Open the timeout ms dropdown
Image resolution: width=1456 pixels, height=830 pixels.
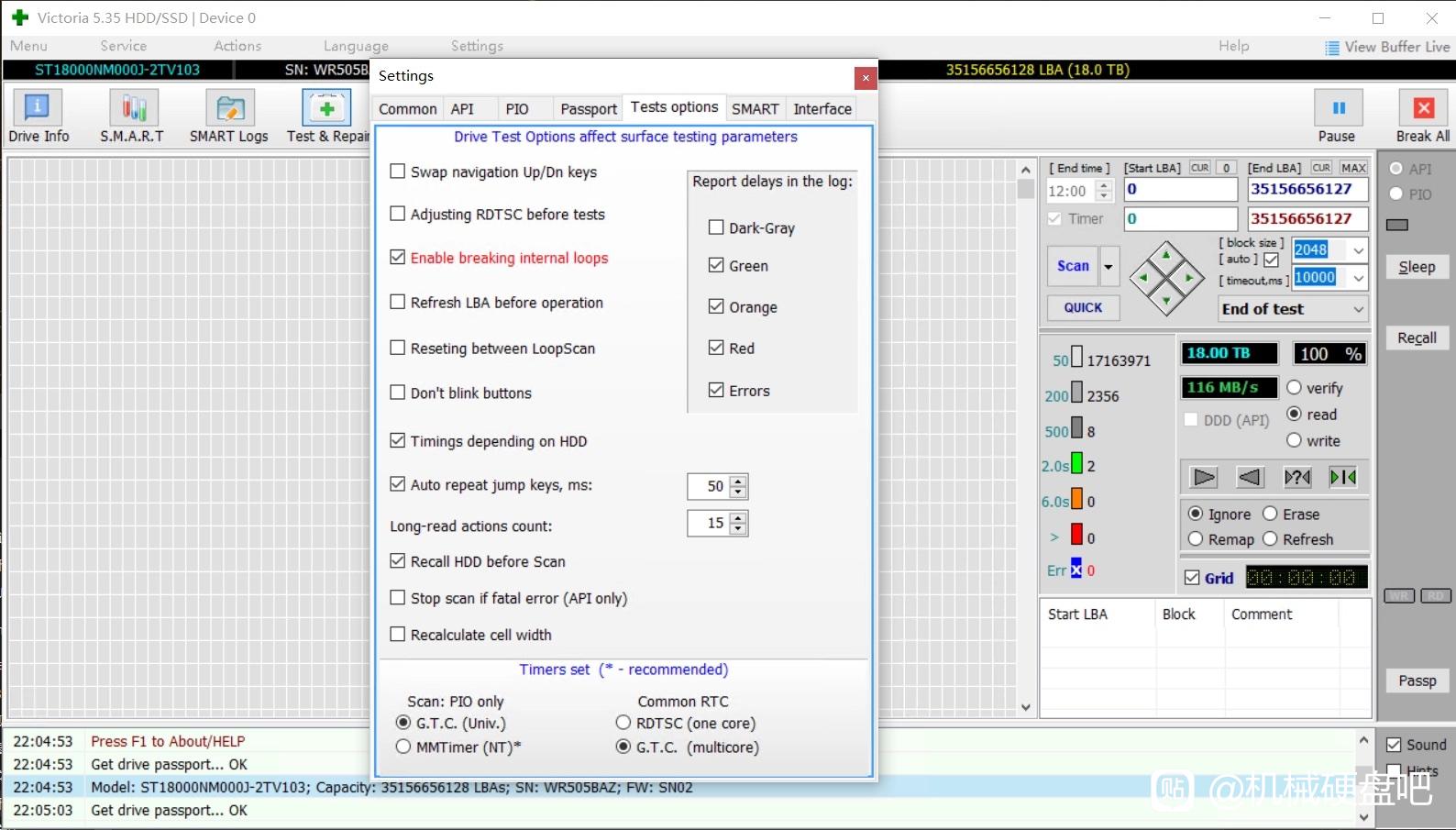point(1359,278)
